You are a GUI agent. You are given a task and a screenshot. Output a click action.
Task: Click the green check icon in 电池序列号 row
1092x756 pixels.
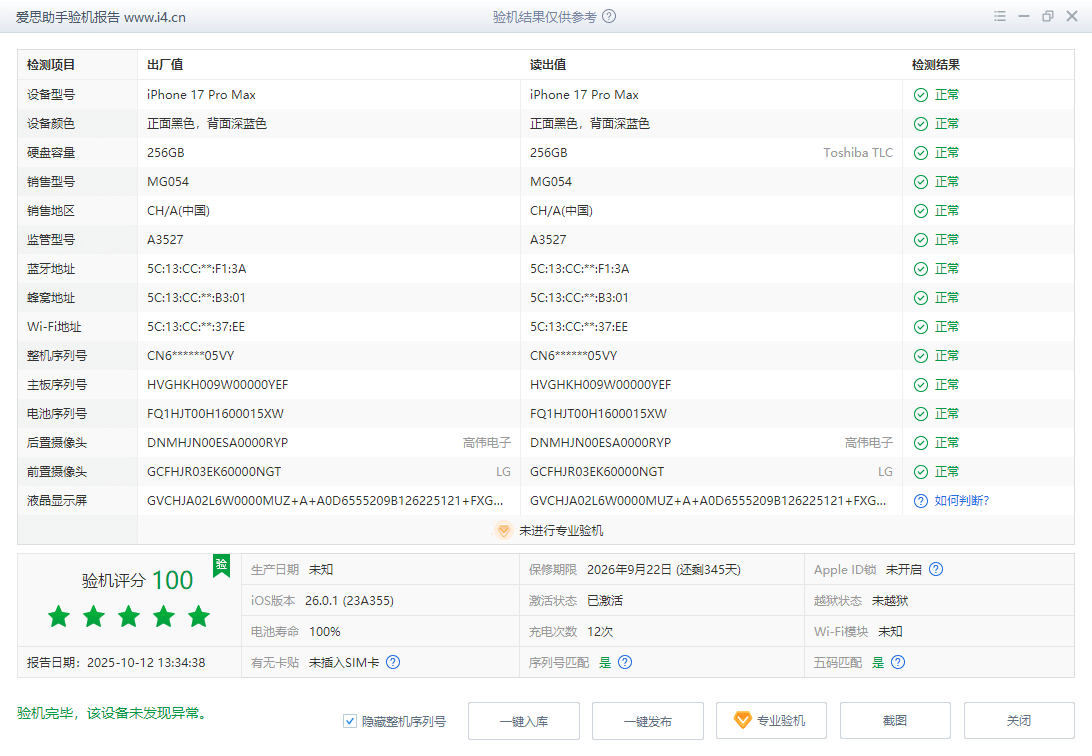coord(921,414)
